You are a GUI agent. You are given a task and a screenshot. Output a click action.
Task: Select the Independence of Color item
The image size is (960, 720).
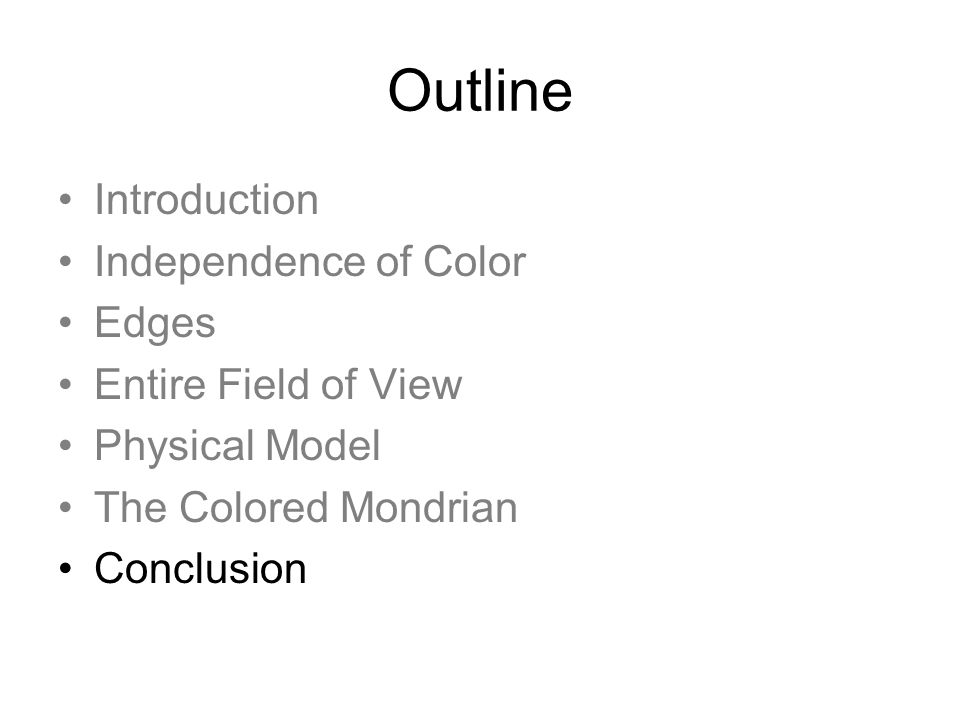[310, 261]
